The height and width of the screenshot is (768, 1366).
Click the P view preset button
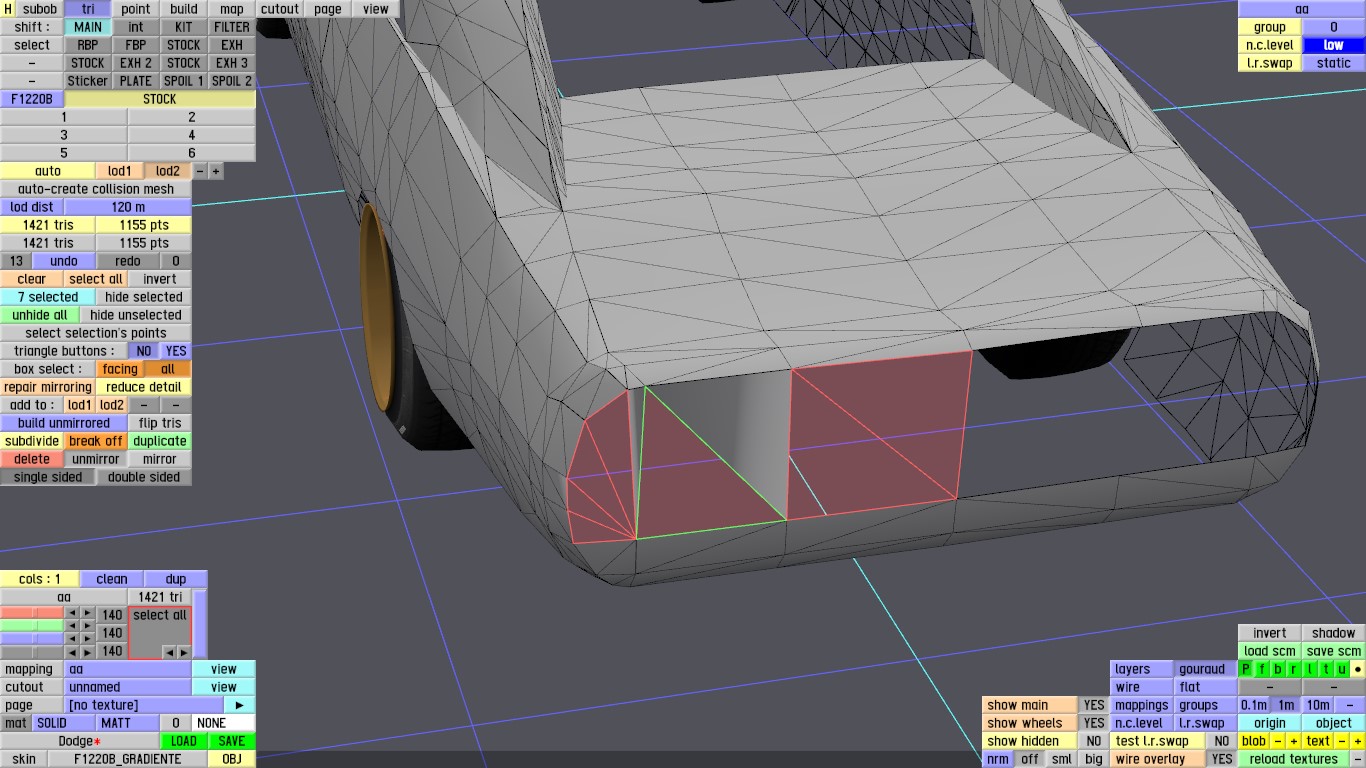tap(1246, 669)
